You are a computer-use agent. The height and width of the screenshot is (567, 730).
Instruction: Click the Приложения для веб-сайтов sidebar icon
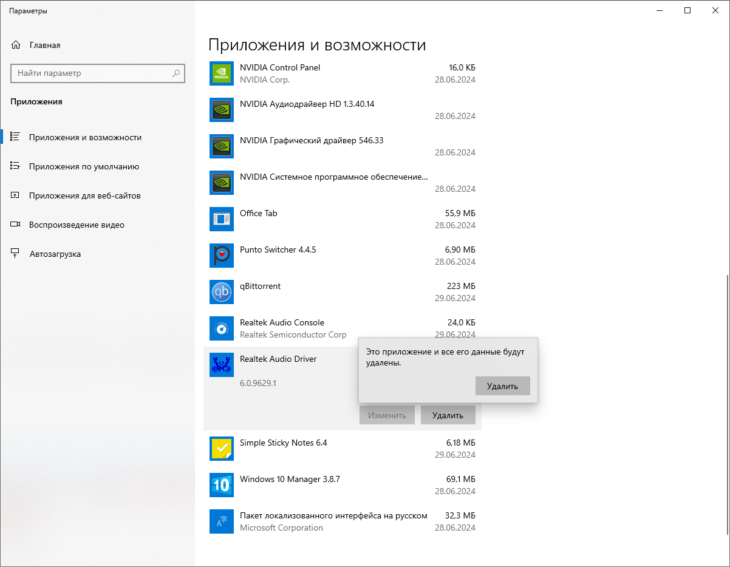click(15, 195)
